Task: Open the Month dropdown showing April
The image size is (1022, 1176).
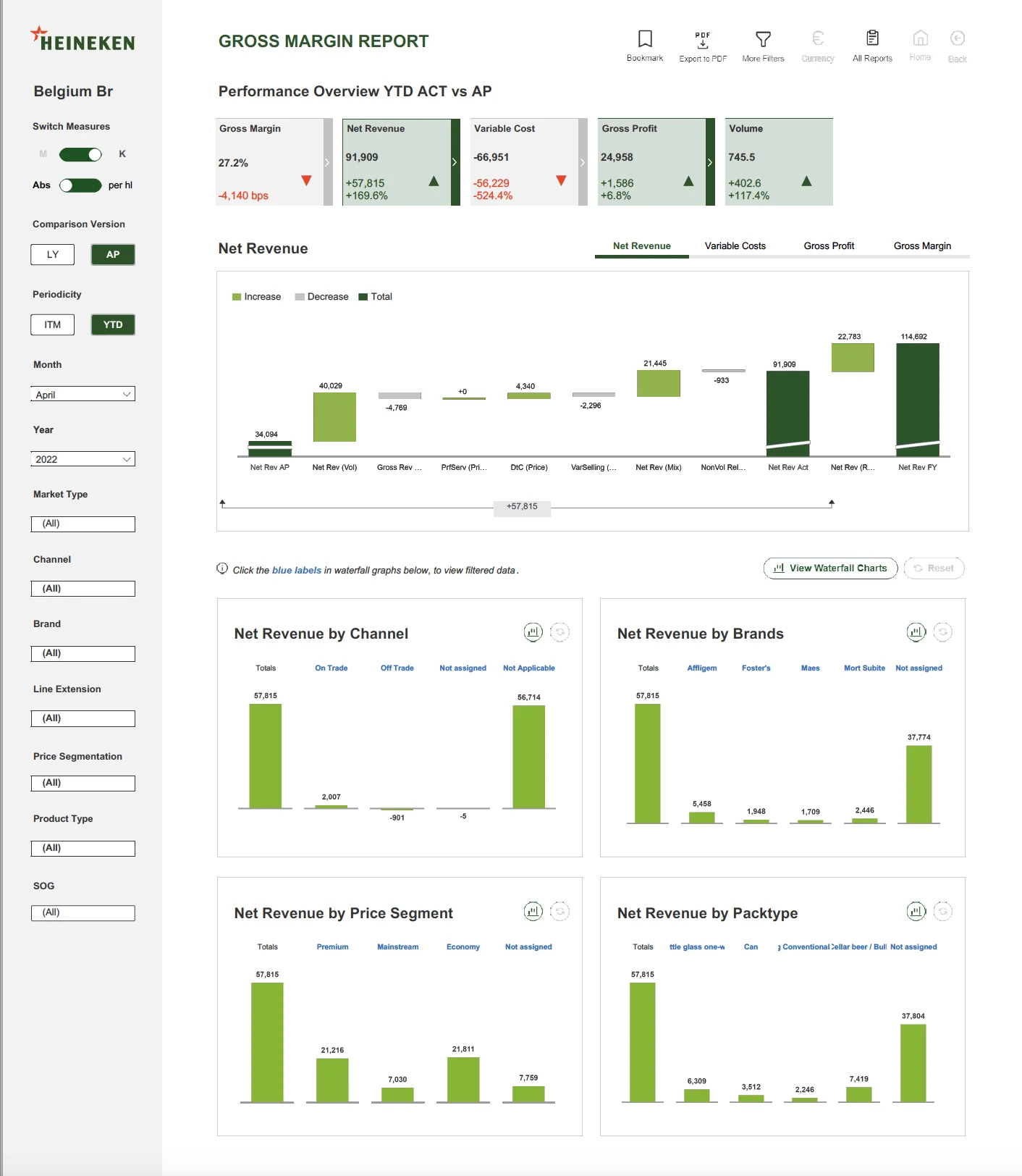Action: 83,394
